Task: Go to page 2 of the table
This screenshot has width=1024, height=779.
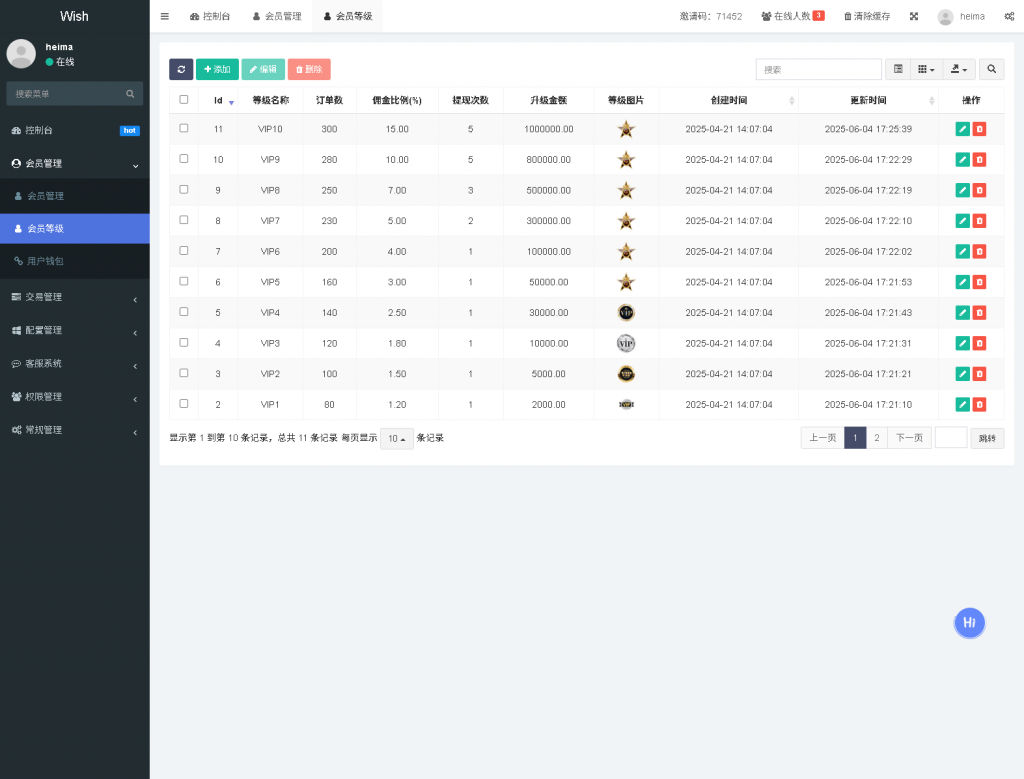Action: tap(876, 438)
